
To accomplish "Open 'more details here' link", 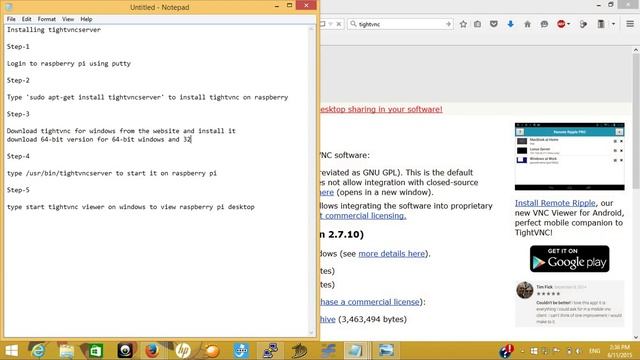I will coord(391,253).
